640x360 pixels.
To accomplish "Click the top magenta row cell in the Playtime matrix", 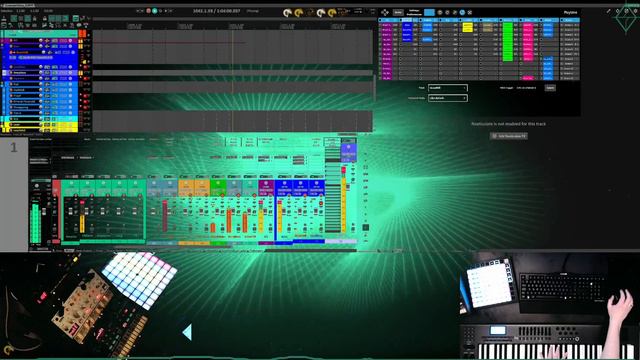I will tap(386, 25).
